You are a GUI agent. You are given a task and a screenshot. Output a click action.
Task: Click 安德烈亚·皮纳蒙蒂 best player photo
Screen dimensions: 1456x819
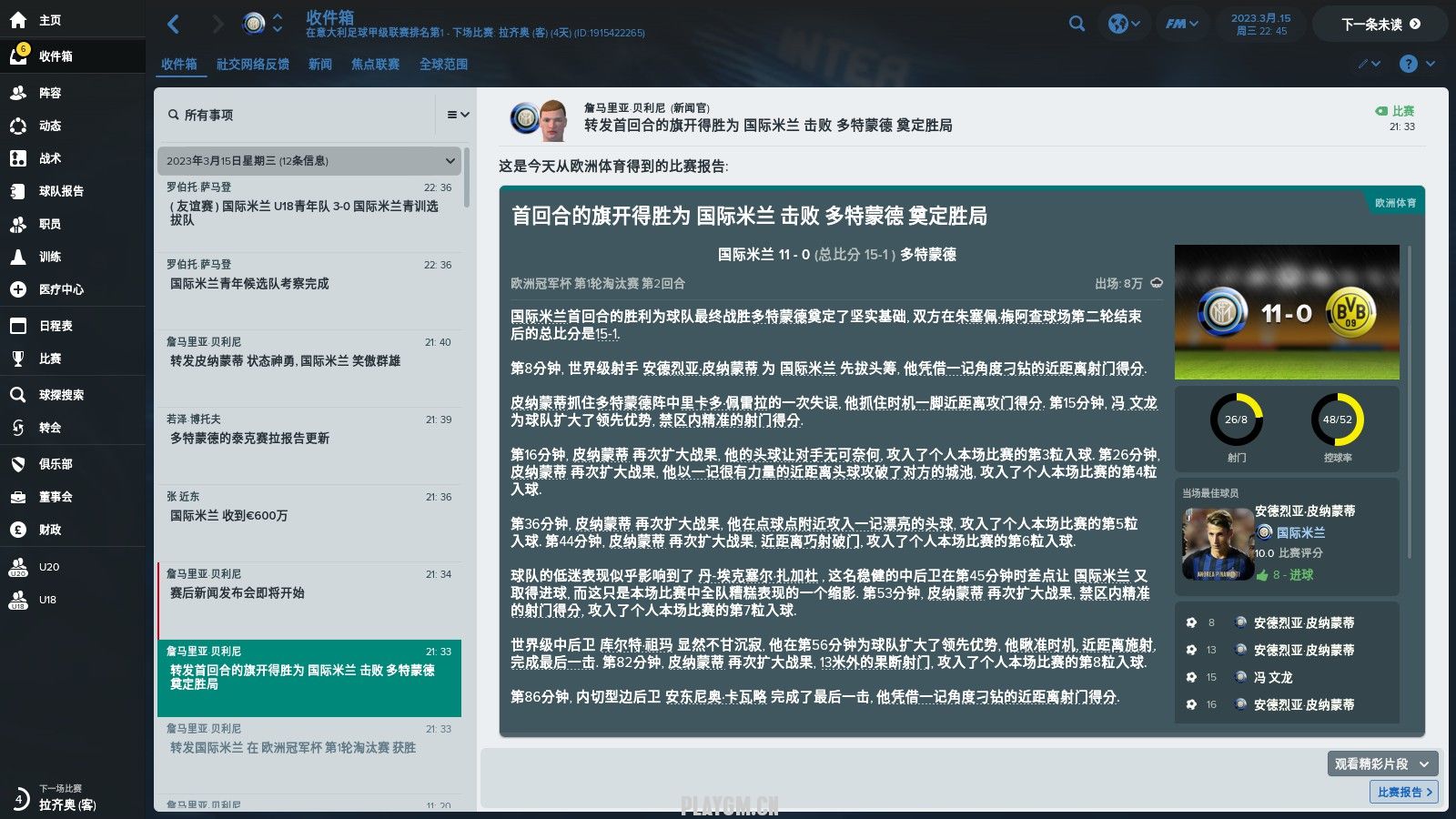[x=1218, y=544]
